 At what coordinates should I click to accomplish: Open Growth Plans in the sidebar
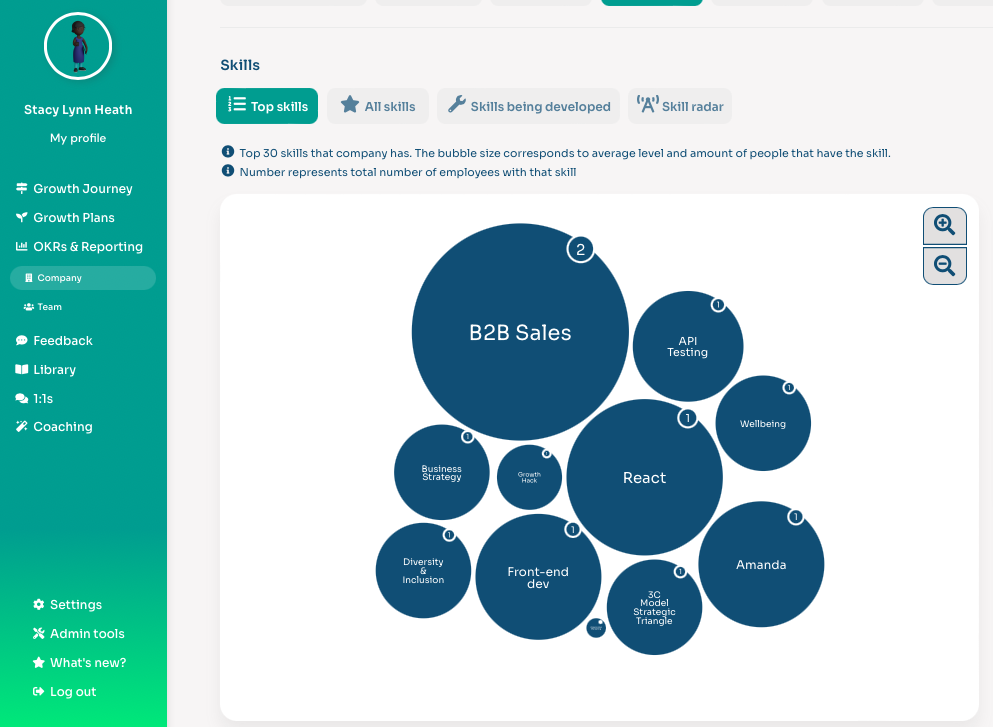tap(74, 217)
